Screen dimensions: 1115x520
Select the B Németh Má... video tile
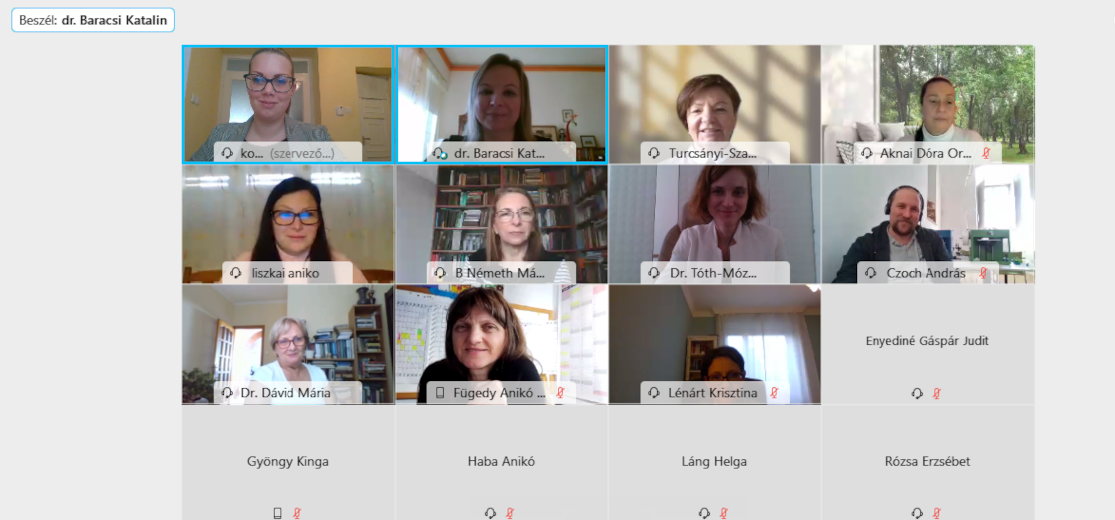coord(501,224)
